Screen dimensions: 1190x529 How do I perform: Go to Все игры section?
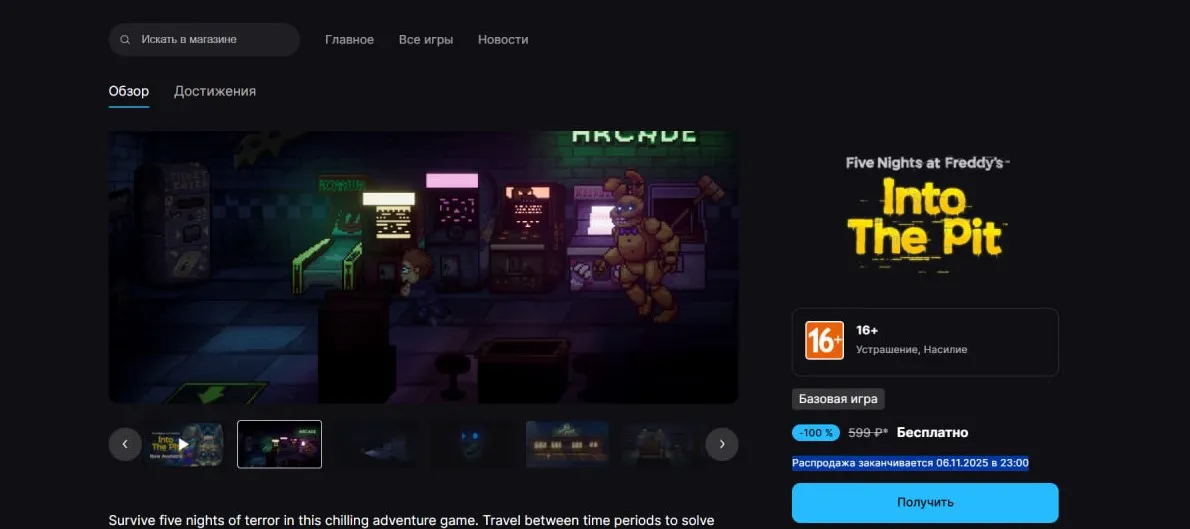[426, 39]
